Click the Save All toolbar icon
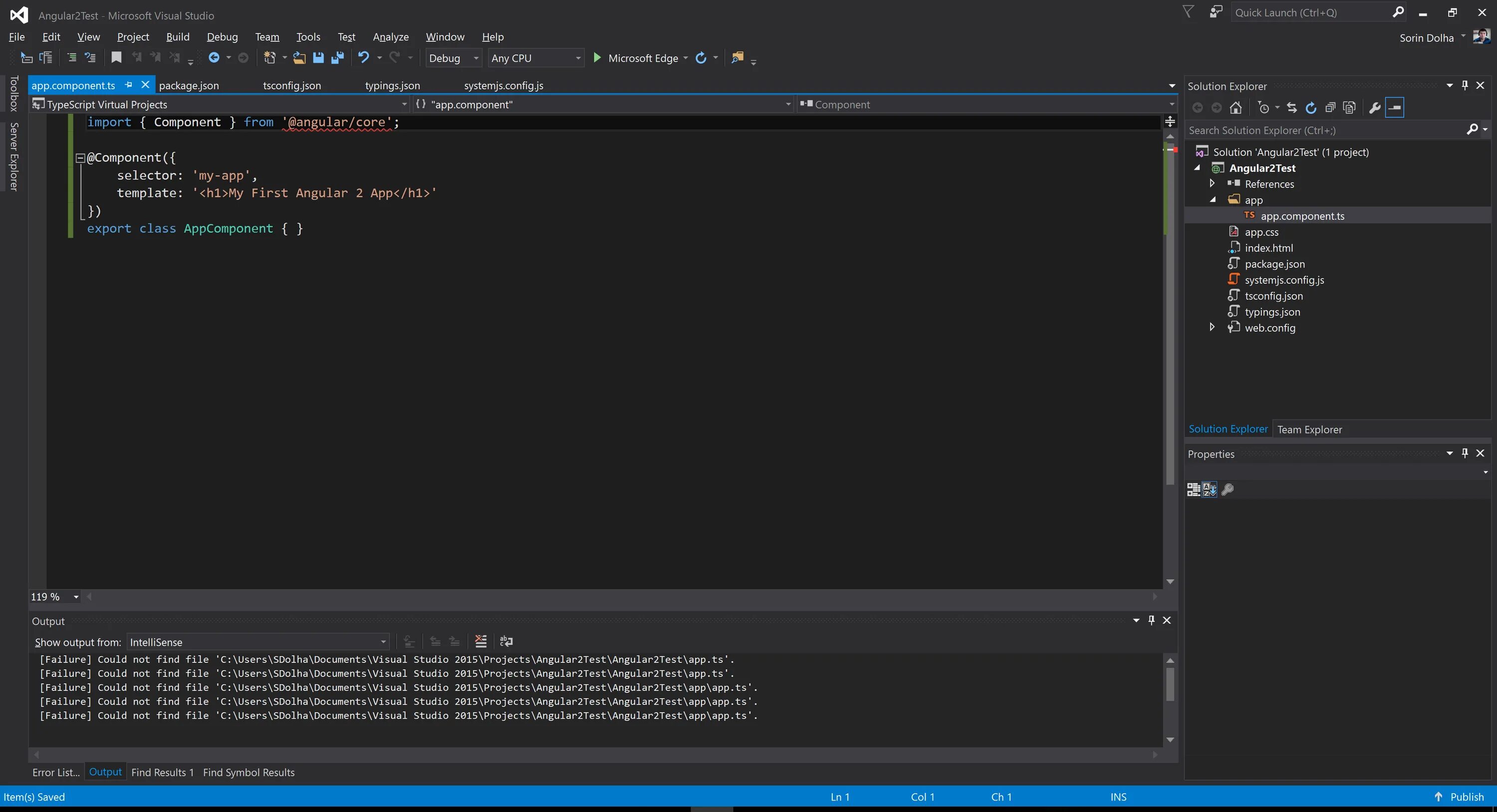This screenshot has height=812, width=1497. (338, 57)
